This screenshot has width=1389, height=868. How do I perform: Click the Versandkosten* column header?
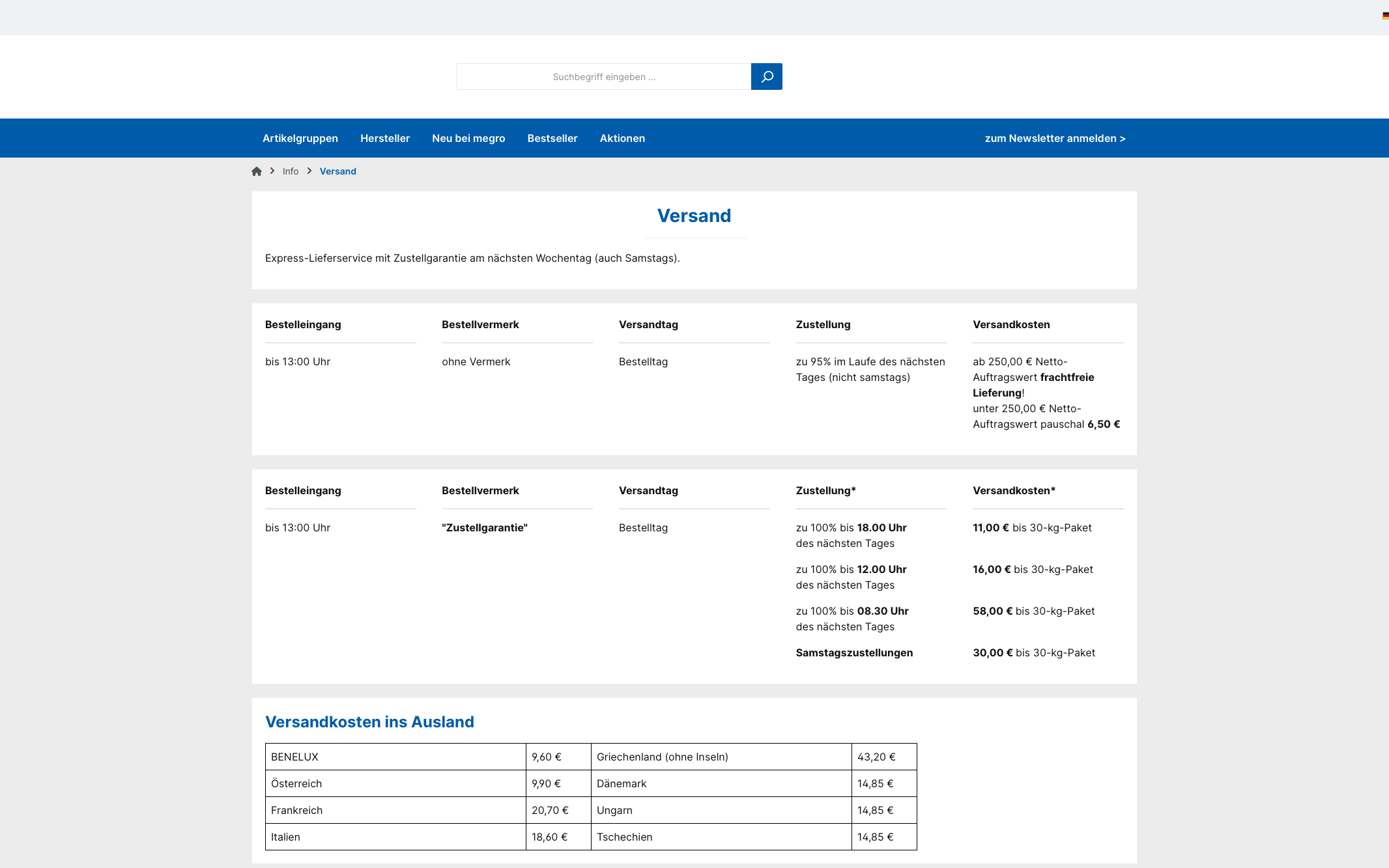point(1014,491)
